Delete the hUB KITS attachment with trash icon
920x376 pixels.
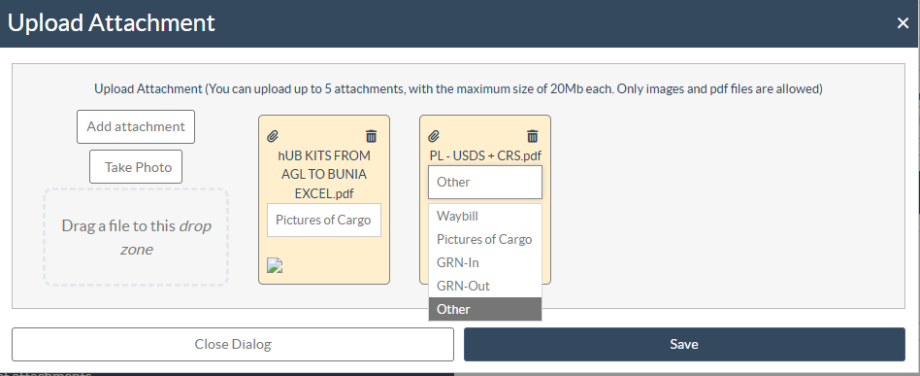pos(371,136)
